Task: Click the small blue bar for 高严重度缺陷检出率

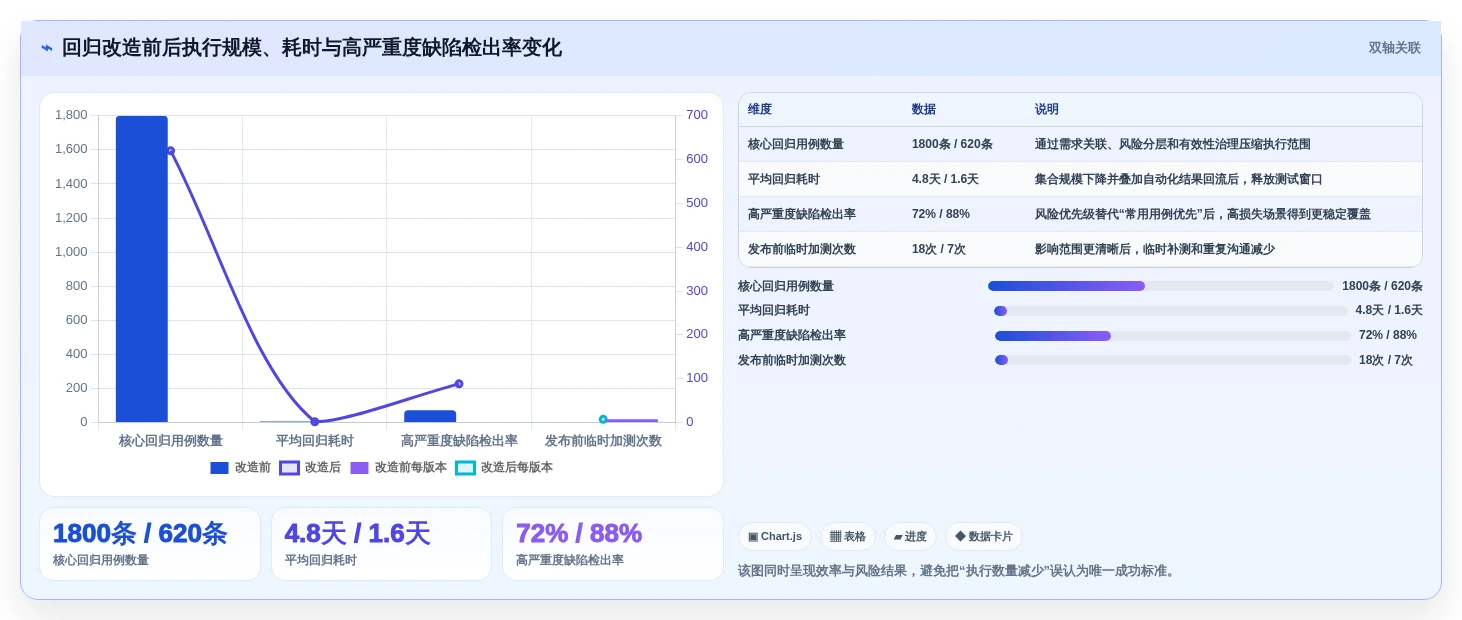Action: click(x=430, y=416)
